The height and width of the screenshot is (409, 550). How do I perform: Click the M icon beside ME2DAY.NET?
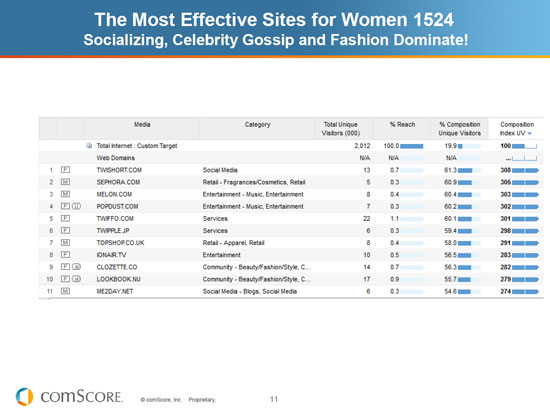(x=65, y=291)
